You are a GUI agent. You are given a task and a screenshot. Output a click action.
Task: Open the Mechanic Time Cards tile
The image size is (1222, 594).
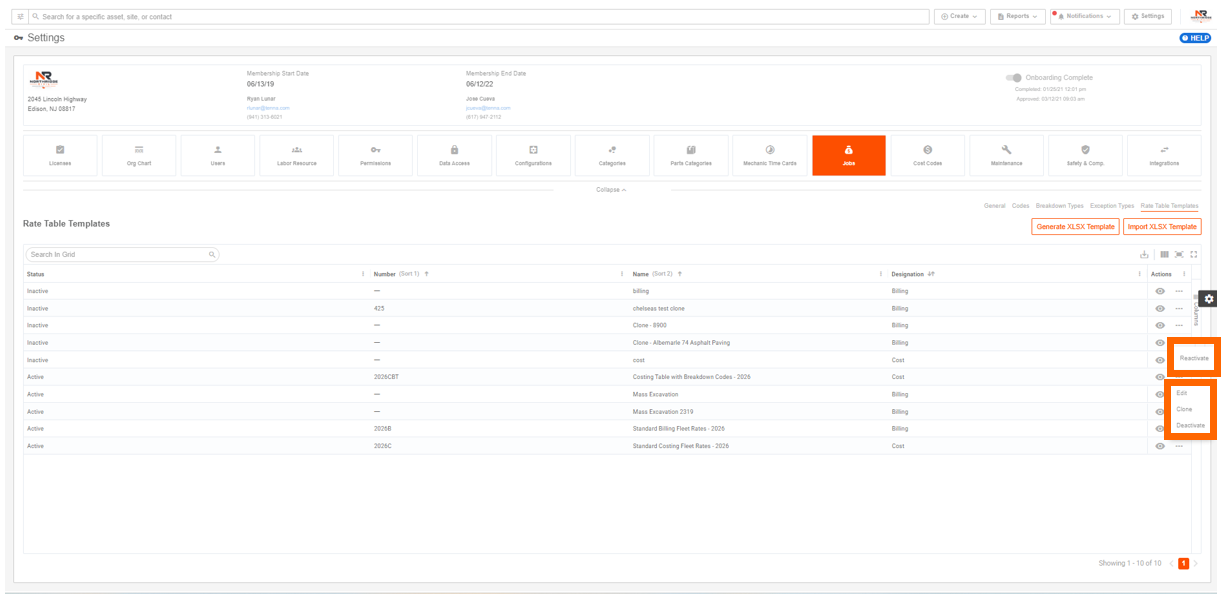click(770, 155)
